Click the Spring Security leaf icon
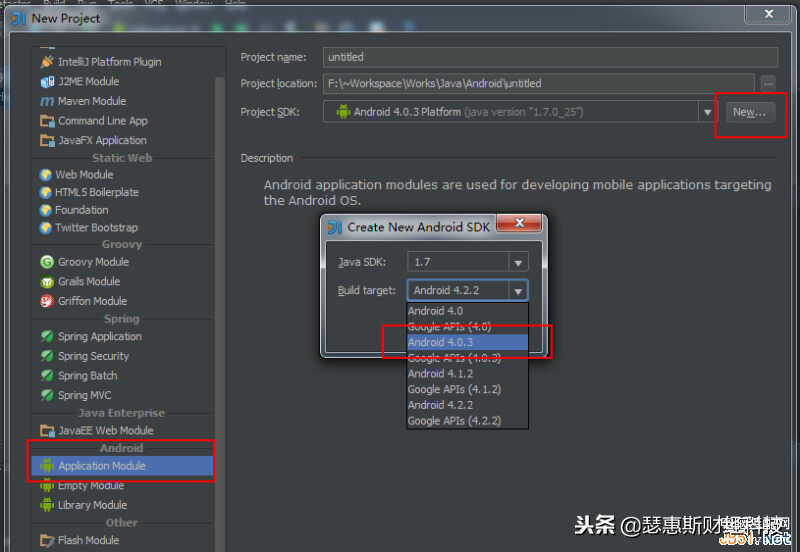 click(x=47, y=356)
